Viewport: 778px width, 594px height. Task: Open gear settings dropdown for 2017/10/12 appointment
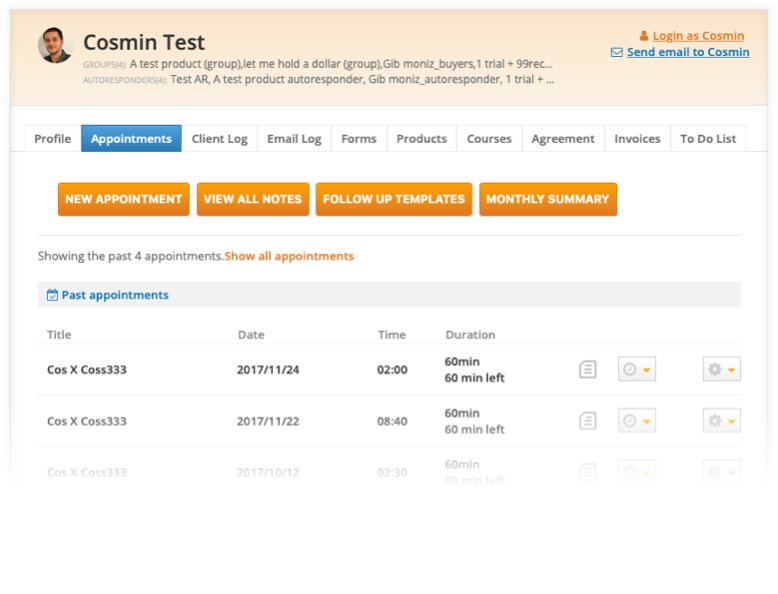[721, 471]
